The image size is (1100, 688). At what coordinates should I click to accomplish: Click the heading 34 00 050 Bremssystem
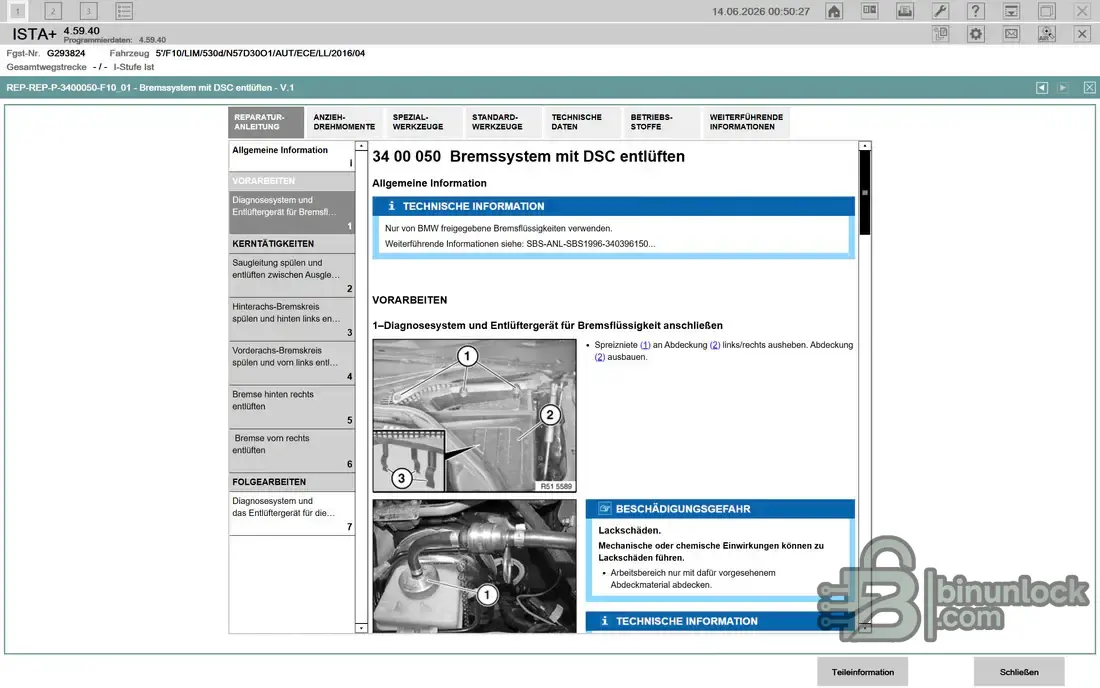click(528, 156)
